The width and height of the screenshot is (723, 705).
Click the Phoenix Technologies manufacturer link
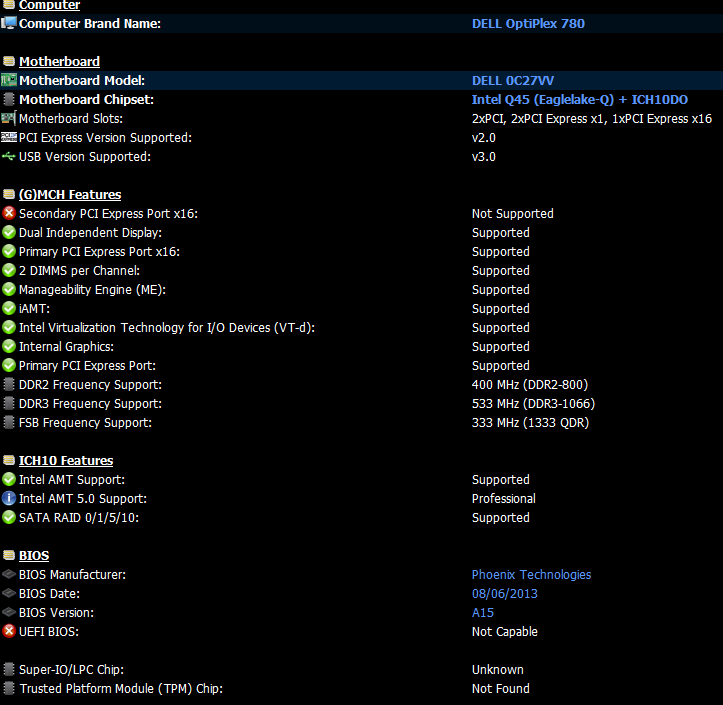click(532, 575)
